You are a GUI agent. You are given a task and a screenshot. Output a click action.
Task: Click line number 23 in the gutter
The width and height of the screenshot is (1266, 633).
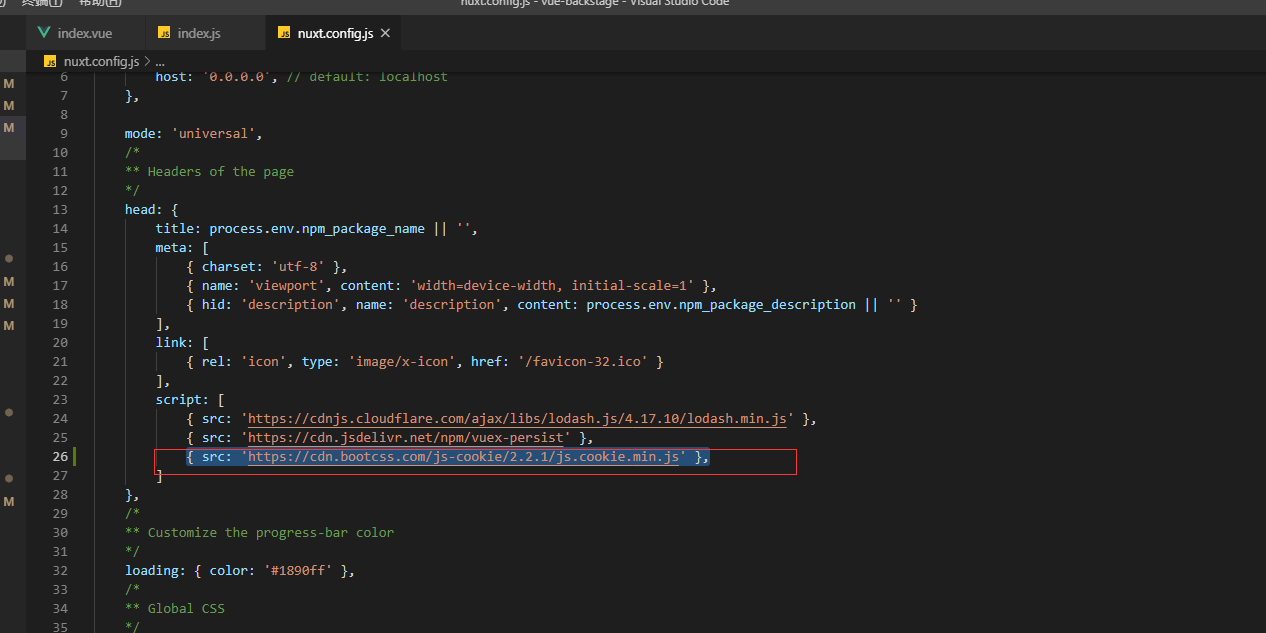(x=59, y=400)
